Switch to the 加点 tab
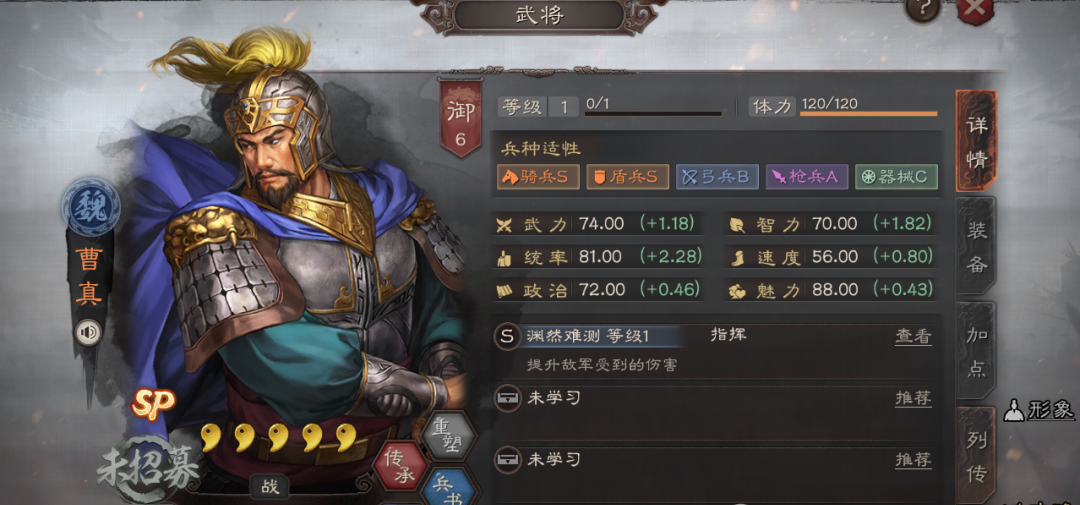Image resolution: width=1080 pixels, height=505 pixels. point(977,351)
